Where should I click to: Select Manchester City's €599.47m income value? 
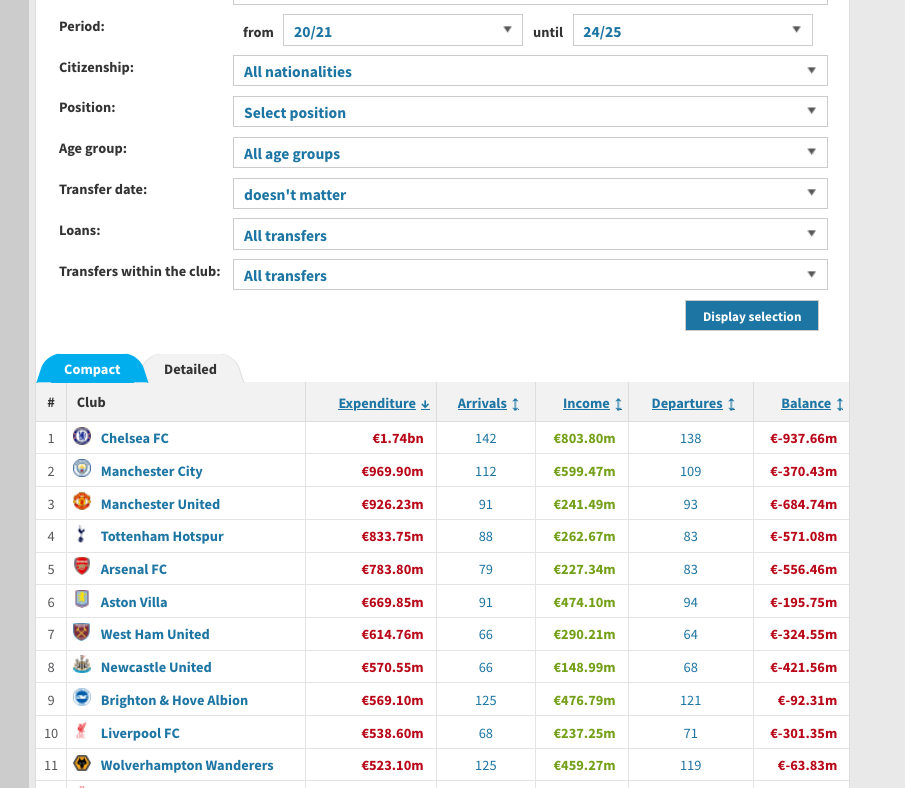point(584,472)
